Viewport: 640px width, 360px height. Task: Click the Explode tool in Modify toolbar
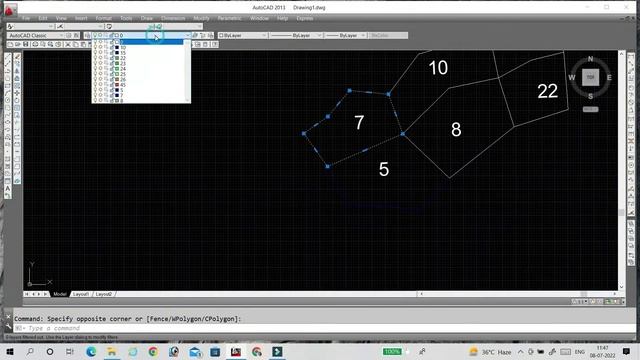(17, 180)
